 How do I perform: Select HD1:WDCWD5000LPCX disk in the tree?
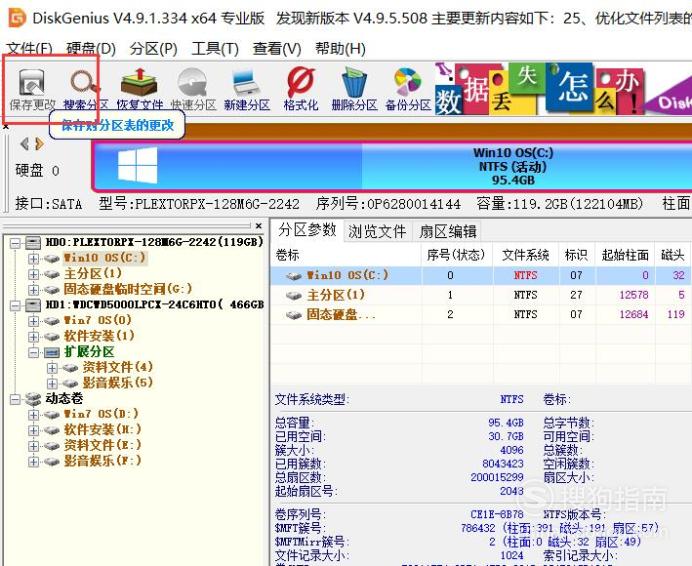(154, 305)
